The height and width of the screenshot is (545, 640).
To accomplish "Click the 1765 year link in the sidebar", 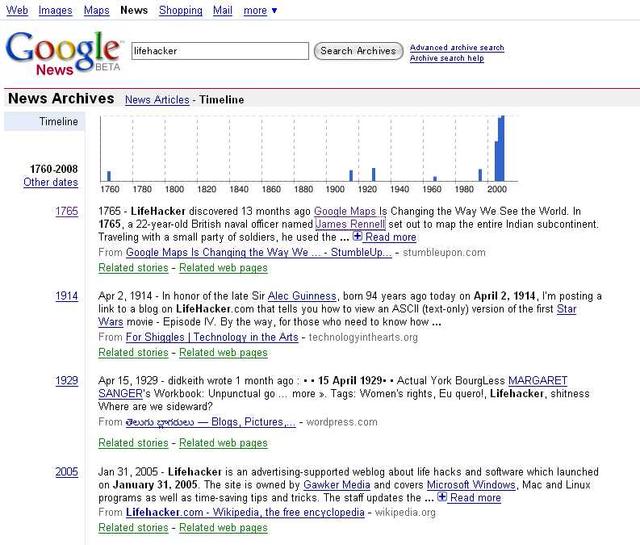I will pyautogui.click(x=67, y=211).
